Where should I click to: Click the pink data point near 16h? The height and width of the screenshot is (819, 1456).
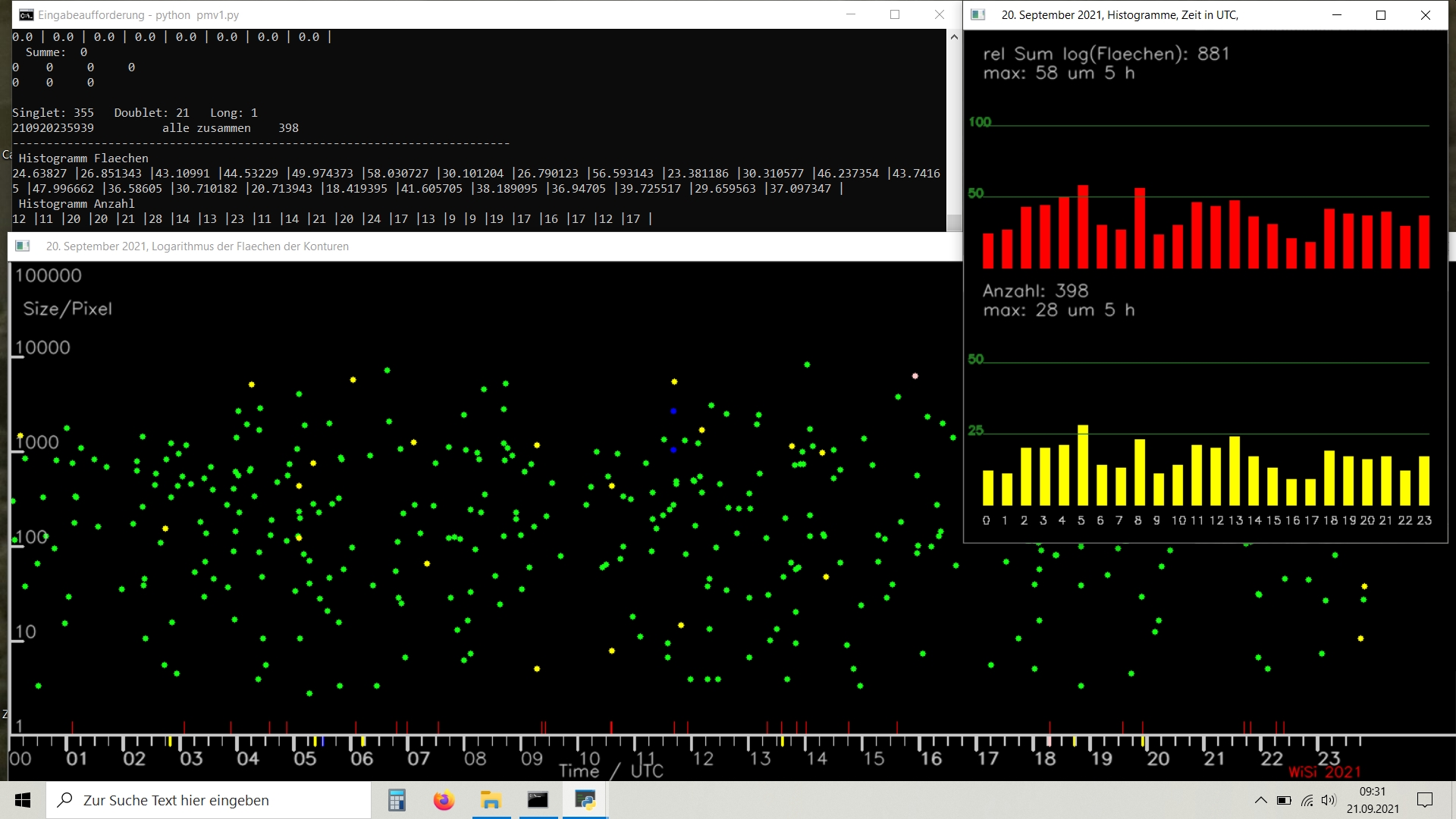[x=915, y=376]
